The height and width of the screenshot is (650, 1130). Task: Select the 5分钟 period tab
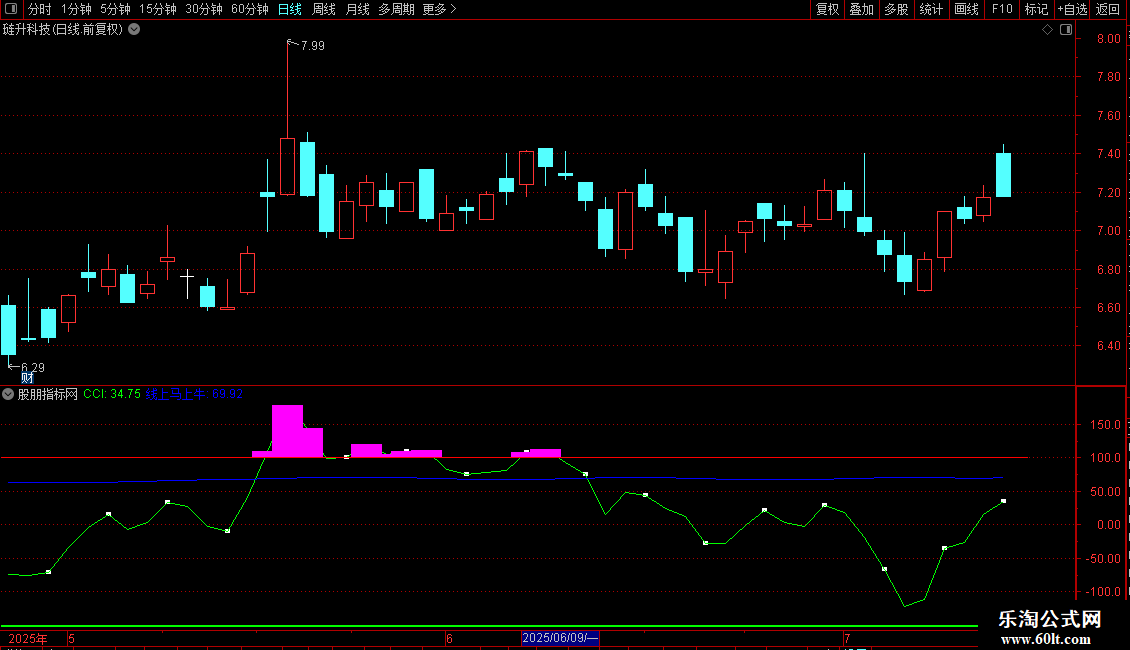point(115,9)
